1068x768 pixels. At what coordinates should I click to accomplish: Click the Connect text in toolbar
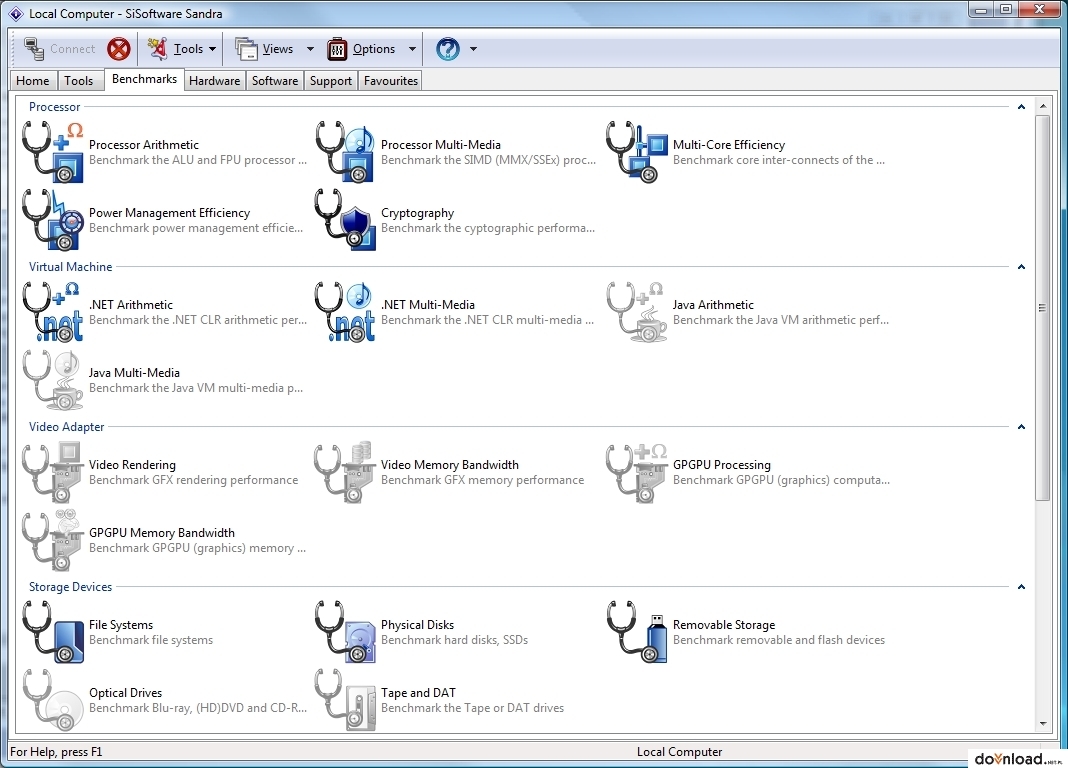[73, 49]
